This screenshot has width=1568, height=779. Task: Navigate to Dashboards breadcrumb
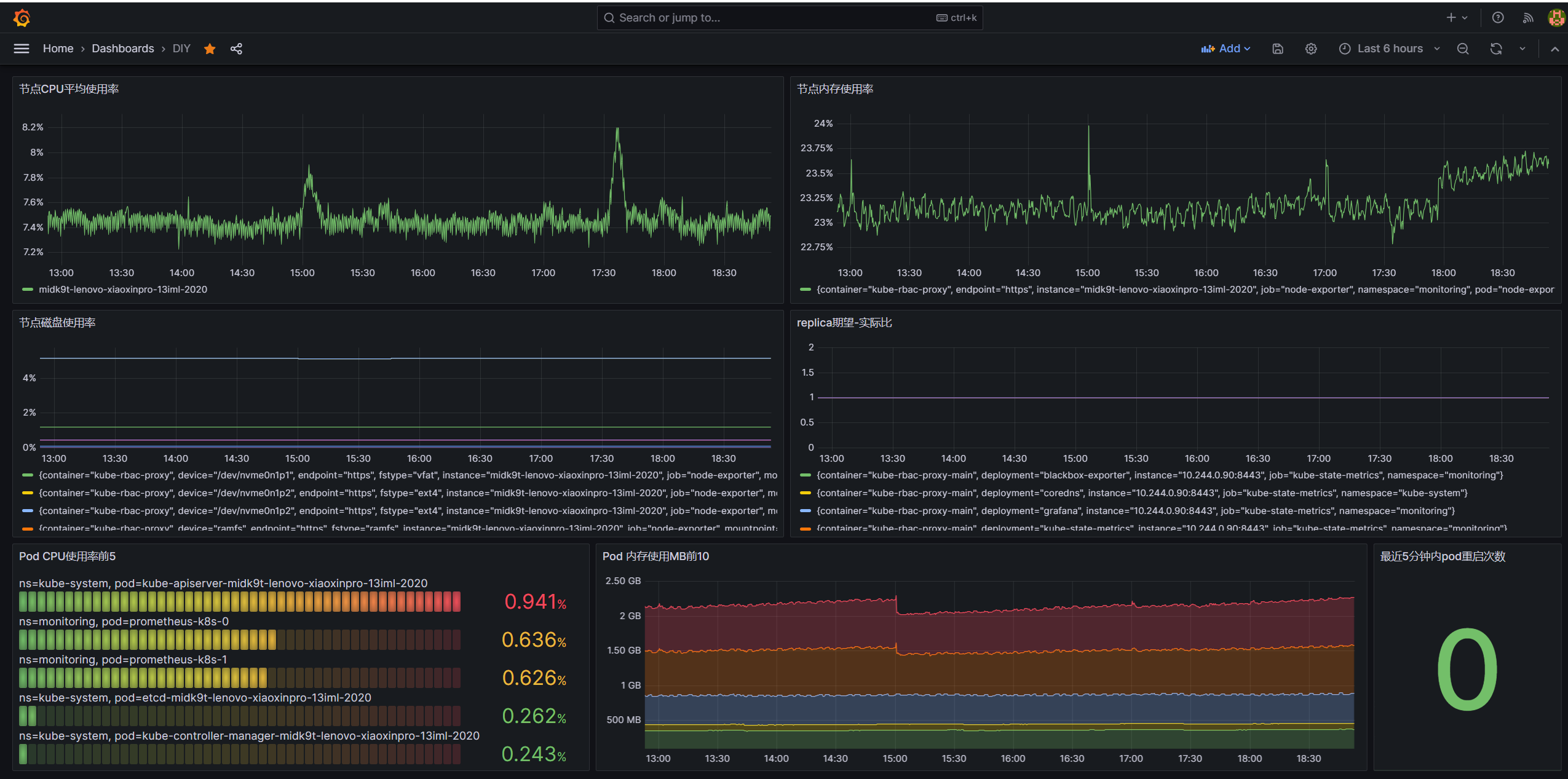(x=123, y=49)
